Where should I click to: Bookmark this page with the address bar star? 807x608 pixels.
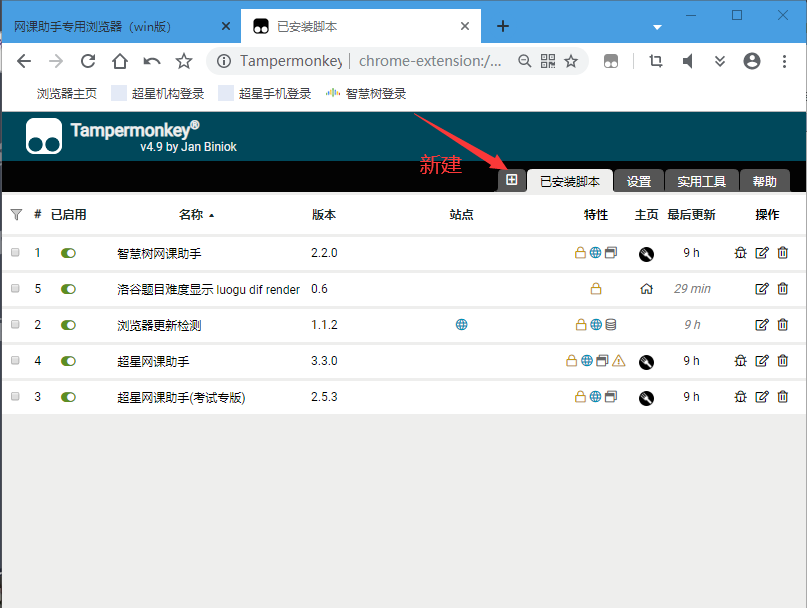(571, 61)
